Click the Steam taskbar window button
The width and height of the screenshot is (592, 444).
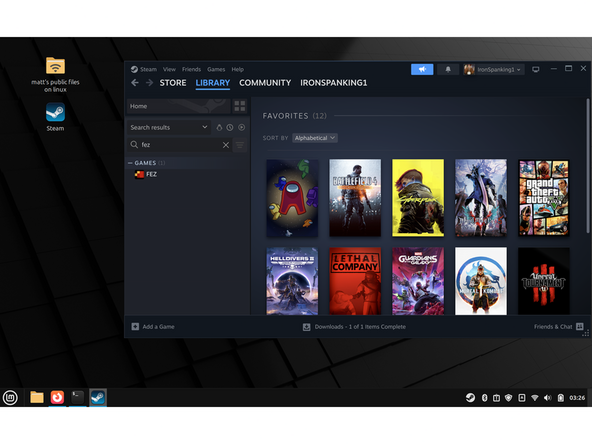coord(98,397)
